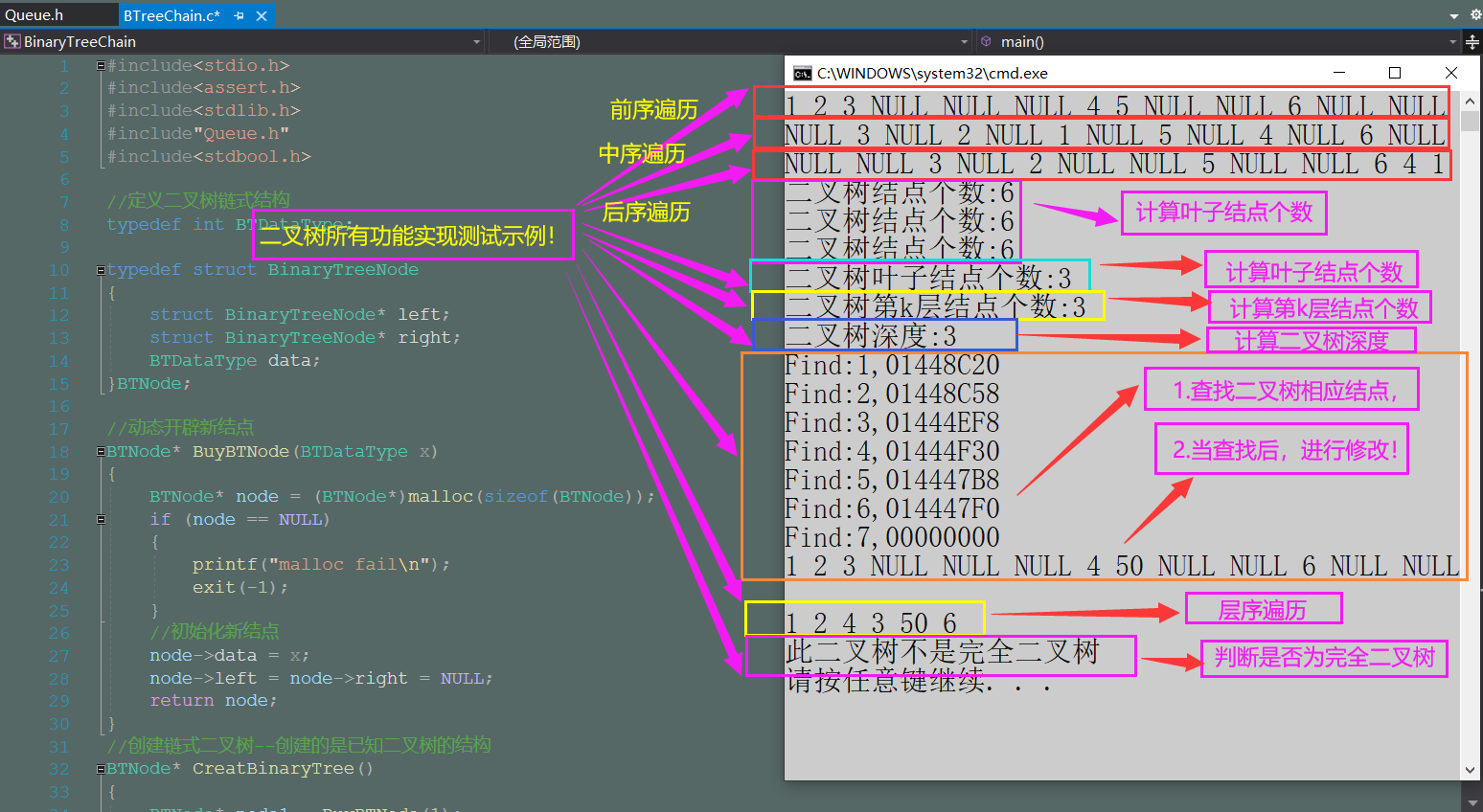Open the (全局范围) scope dropdown
The width and height of the screenshot is (1483, 812).
click(x=965, y=42)
